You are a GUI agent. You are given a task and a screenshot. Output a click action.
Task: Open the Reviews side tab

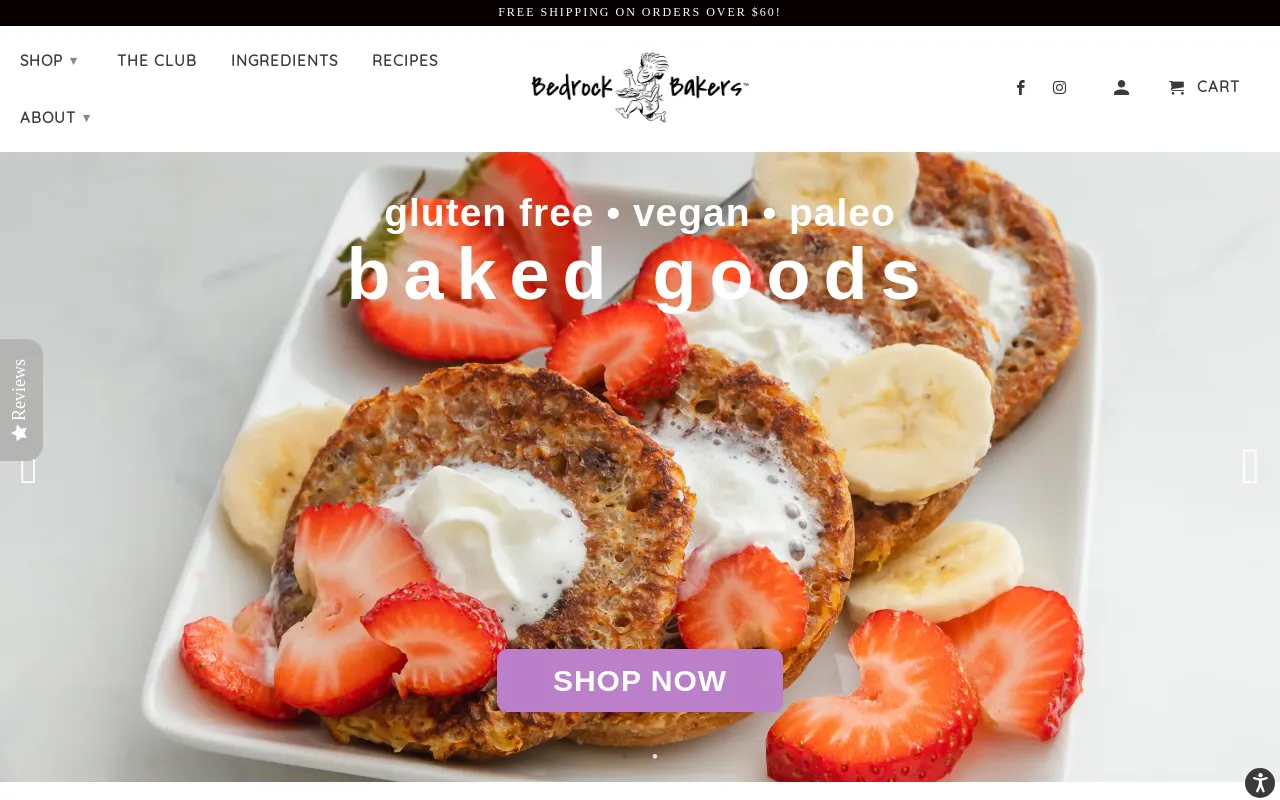tap(21, 400)
